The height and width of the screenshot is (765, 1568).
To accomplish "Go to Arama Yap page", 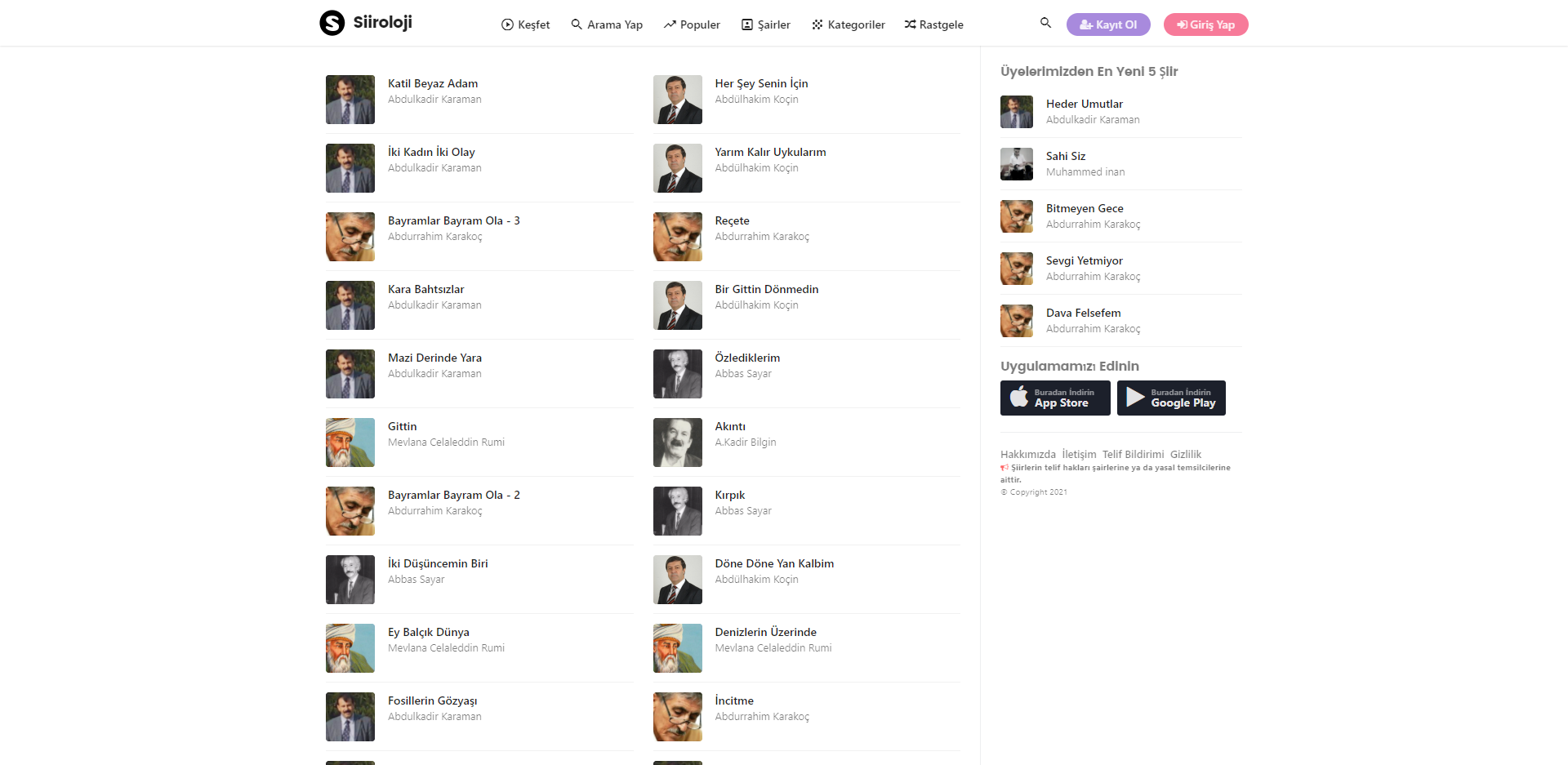I will tap(607, 24).
